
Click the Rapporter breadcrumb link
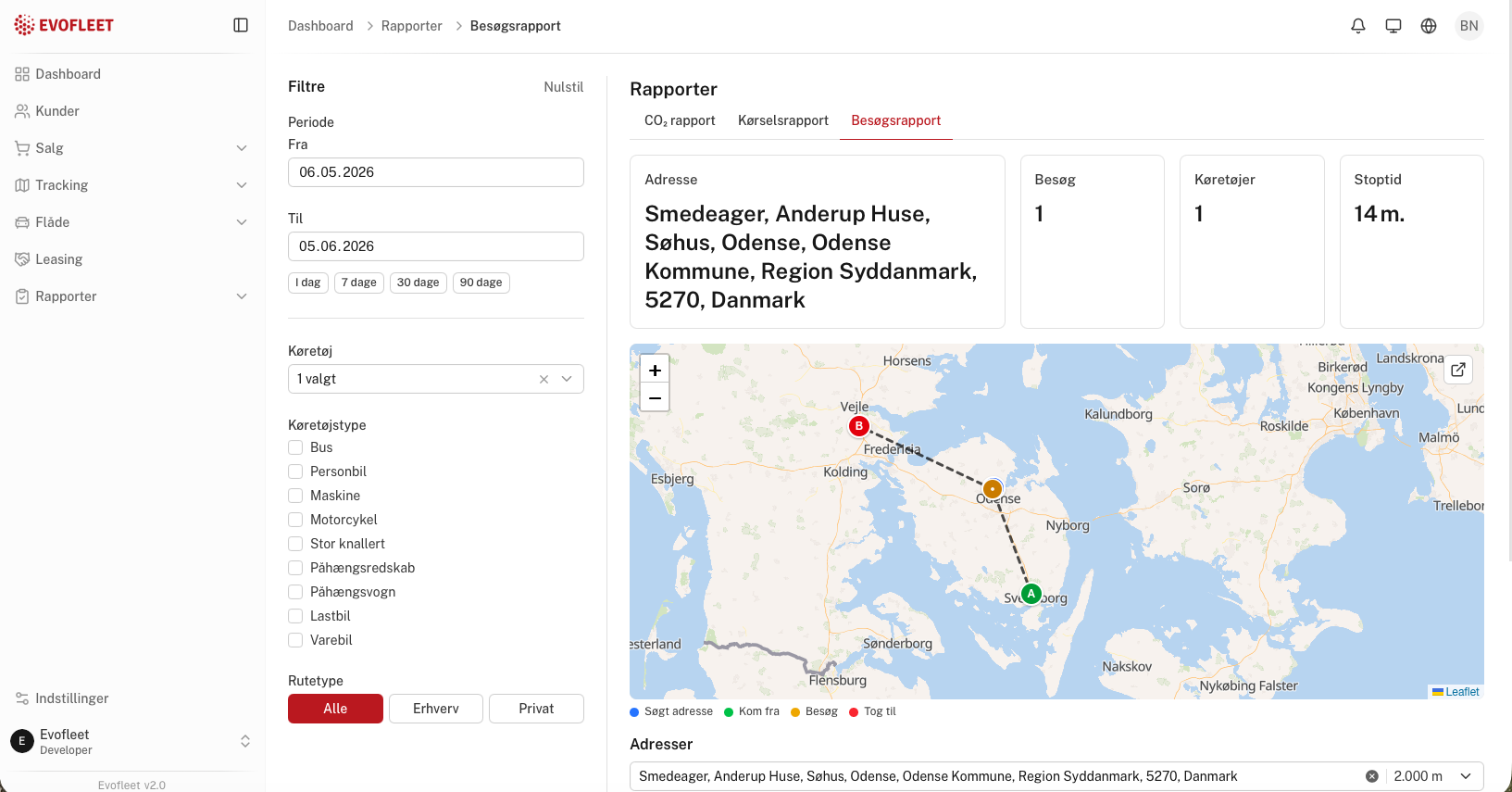[x=412, y=26]
